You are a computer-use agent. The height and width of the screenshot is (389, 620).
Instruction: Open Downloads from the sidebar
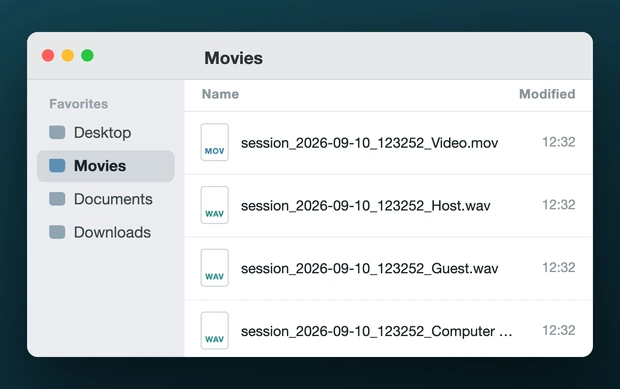tap(106, 232)
